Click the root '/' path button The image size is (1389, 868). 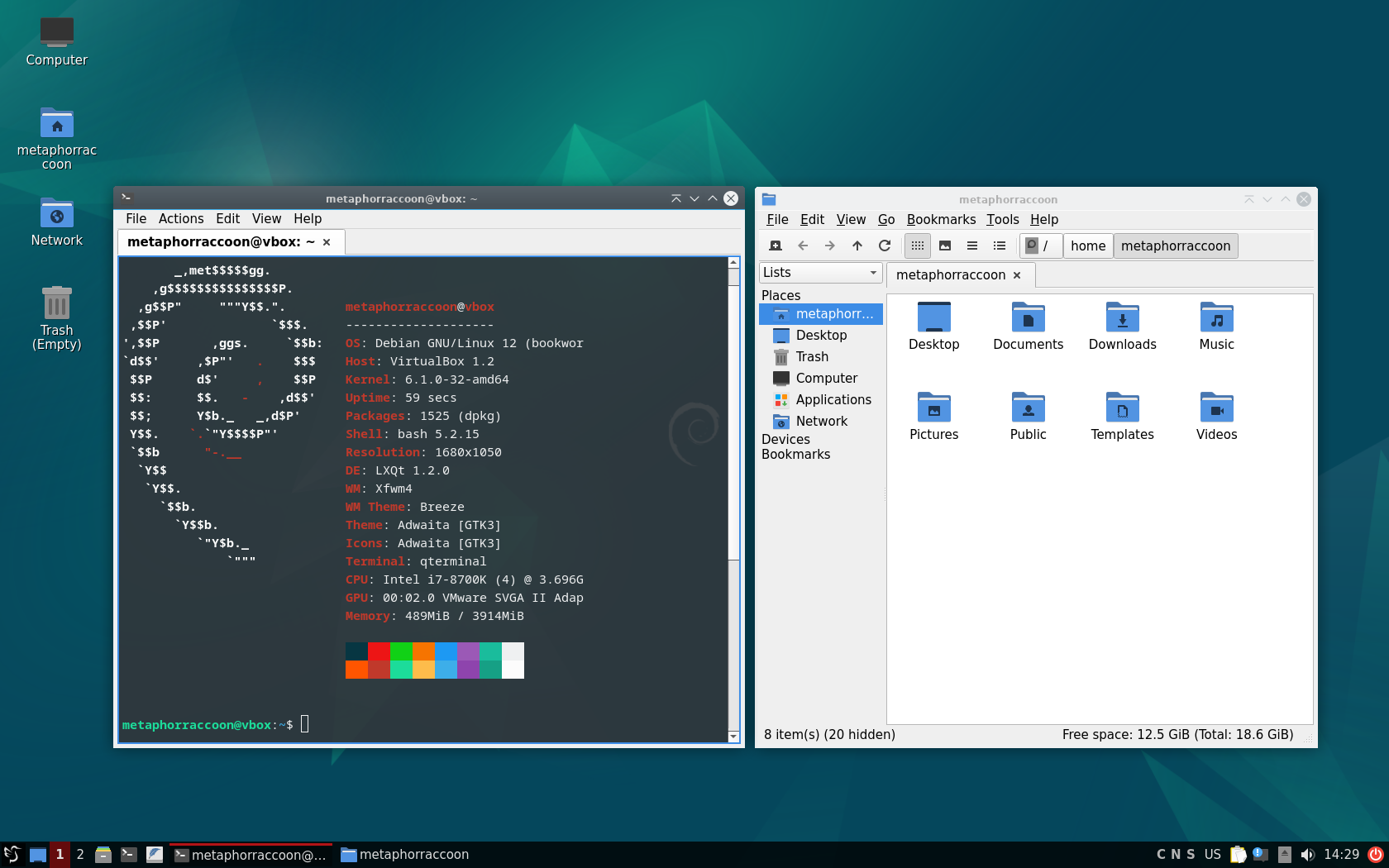click(1041, 246)
